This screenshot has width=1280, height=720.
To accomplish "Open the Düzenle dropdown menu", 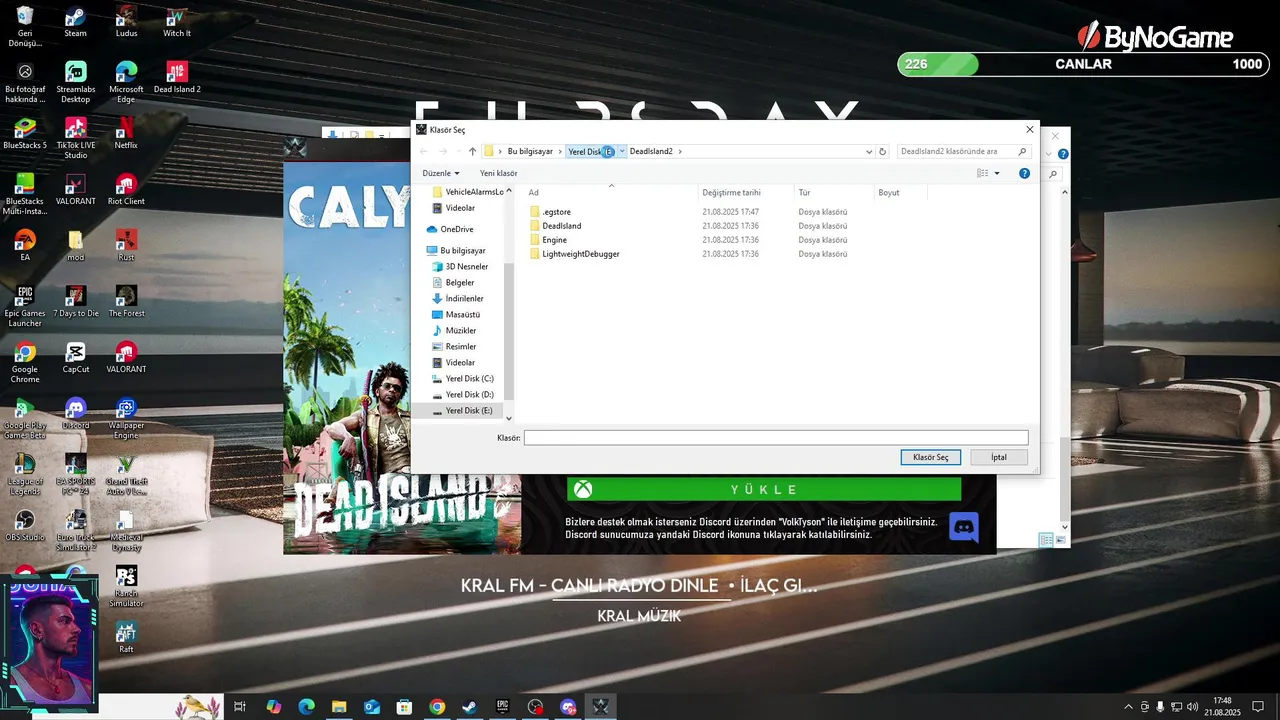I will pos(441,173).
